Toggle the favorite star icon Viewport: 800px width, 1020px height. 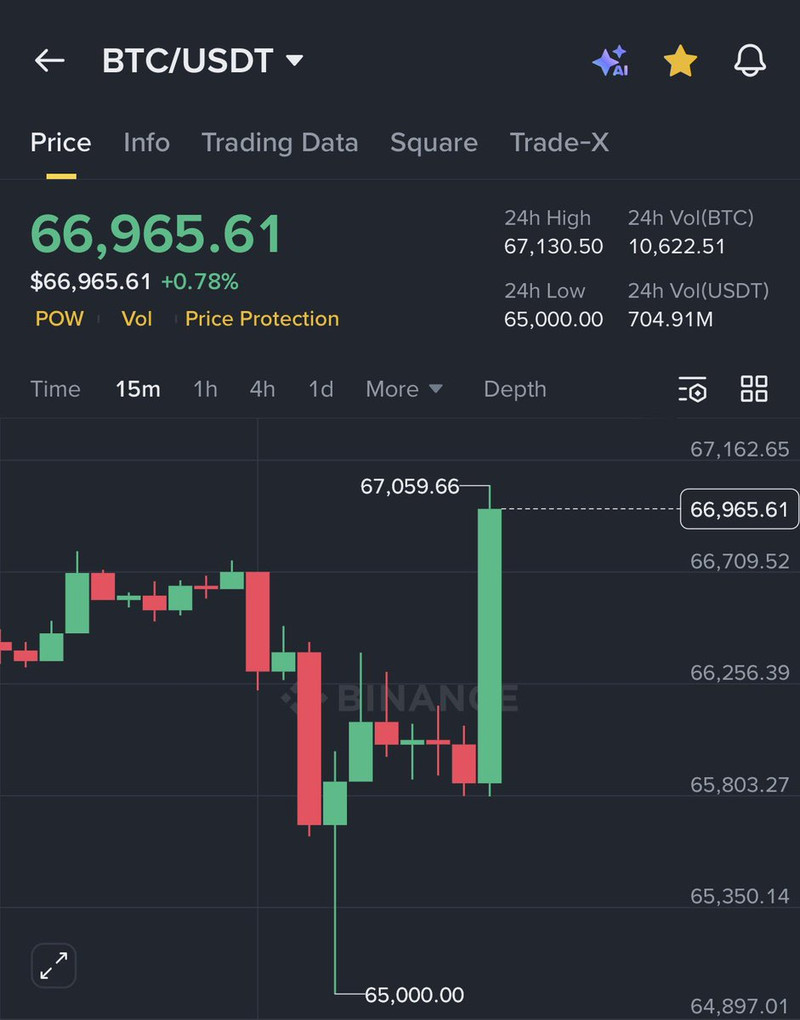tap(680, 61)
